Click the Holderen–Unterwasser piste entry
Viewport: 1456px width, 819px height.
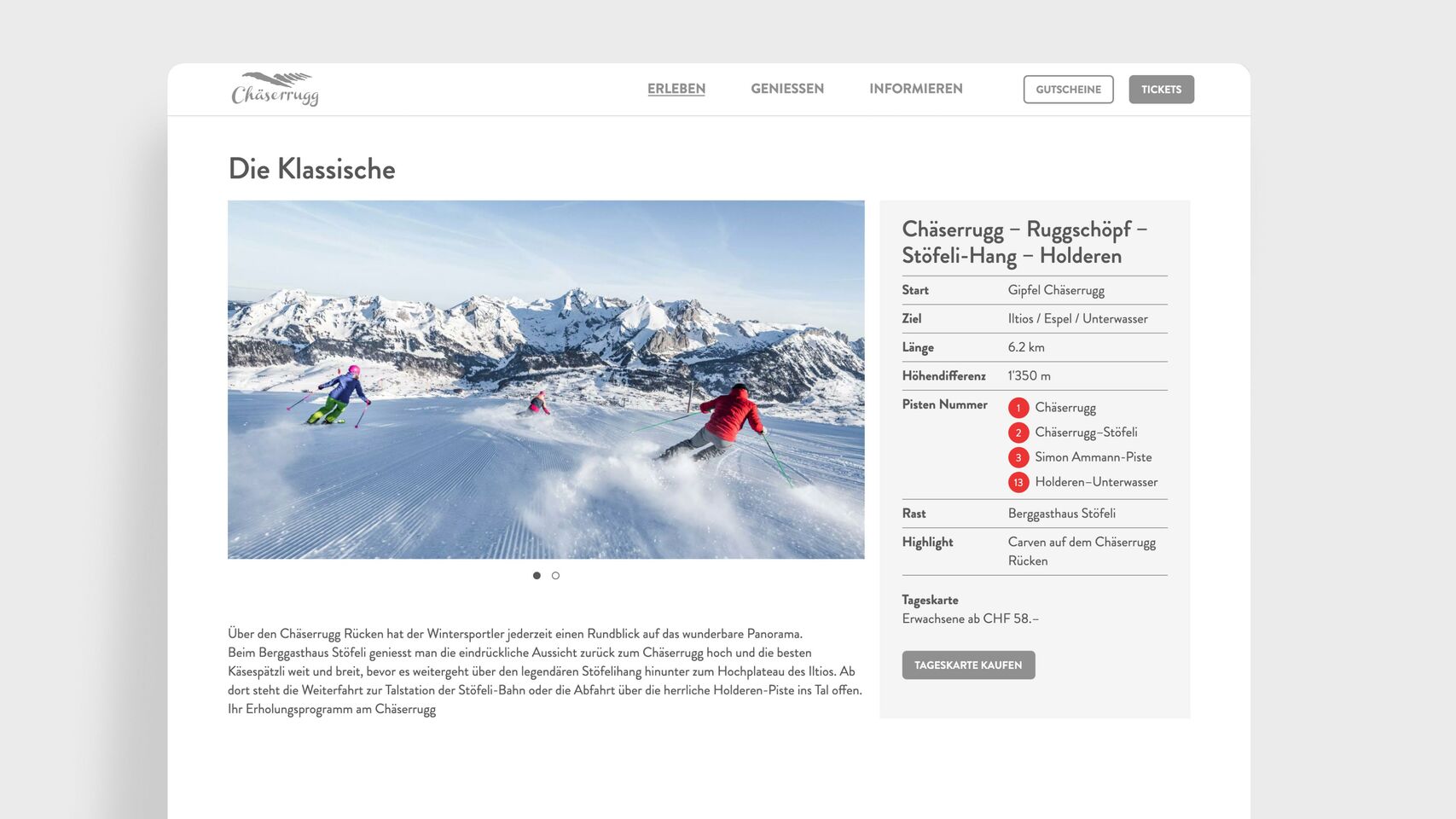[x=1096, y=482]
